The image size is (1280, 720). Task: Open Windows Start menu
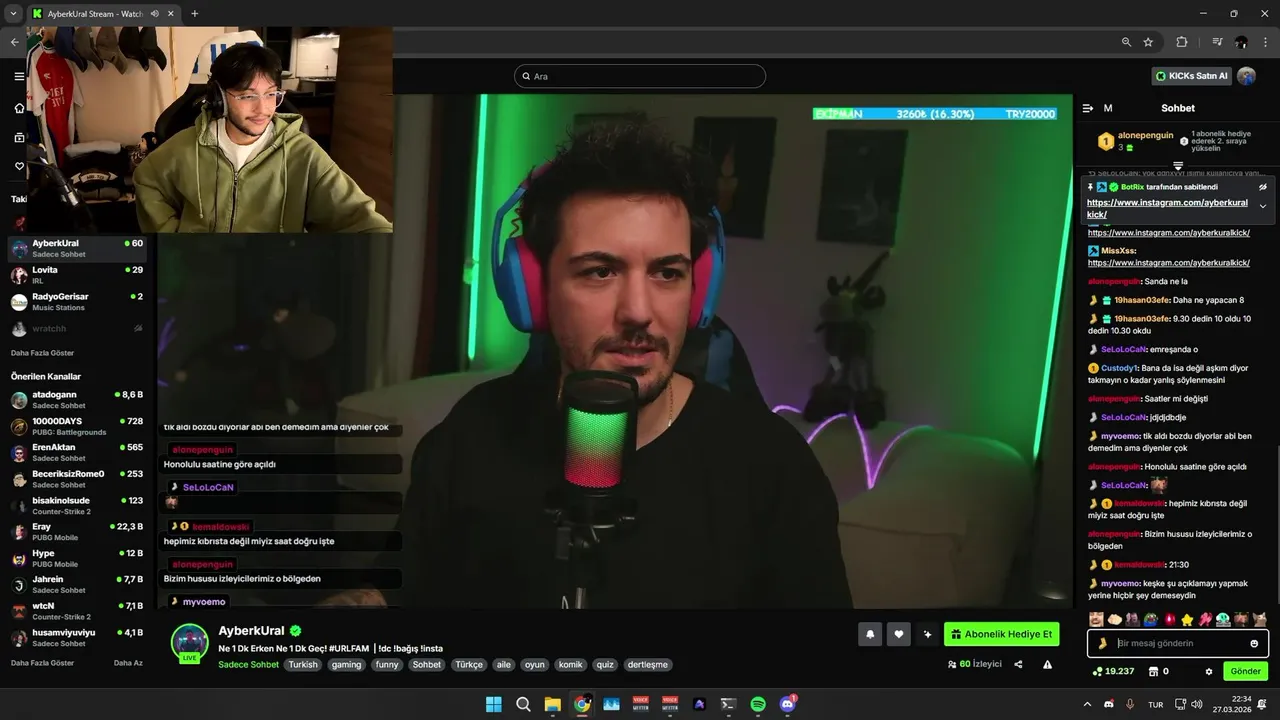(494, 704)
